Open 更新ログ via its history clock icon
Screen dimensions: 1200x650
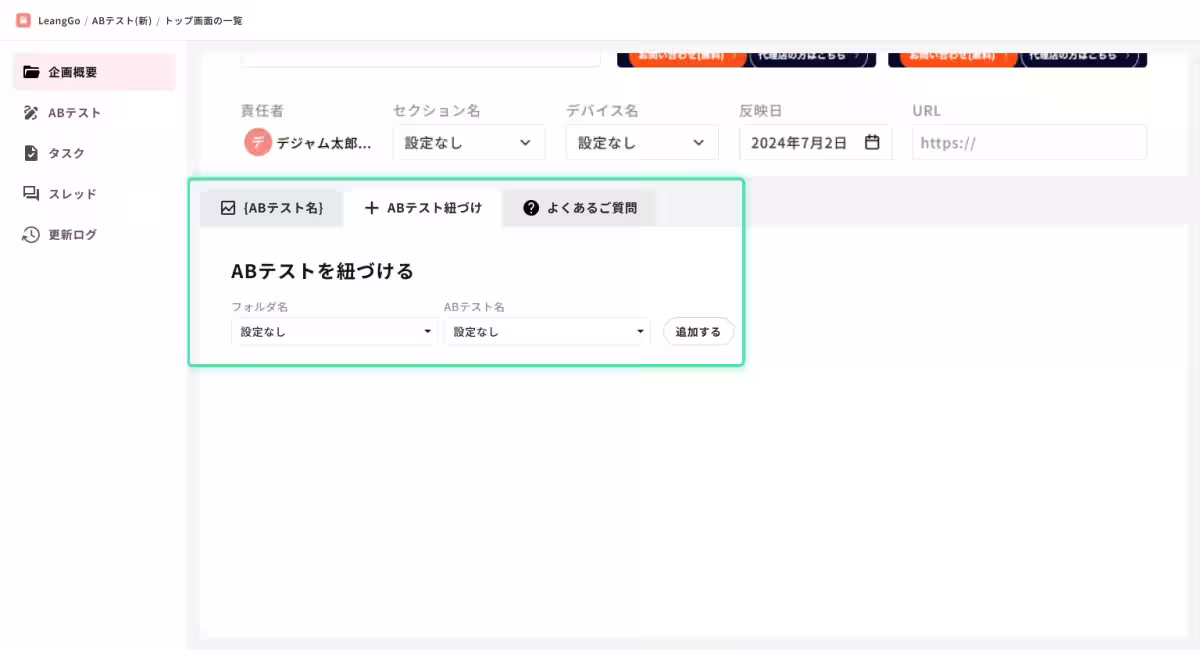point(31,234)
